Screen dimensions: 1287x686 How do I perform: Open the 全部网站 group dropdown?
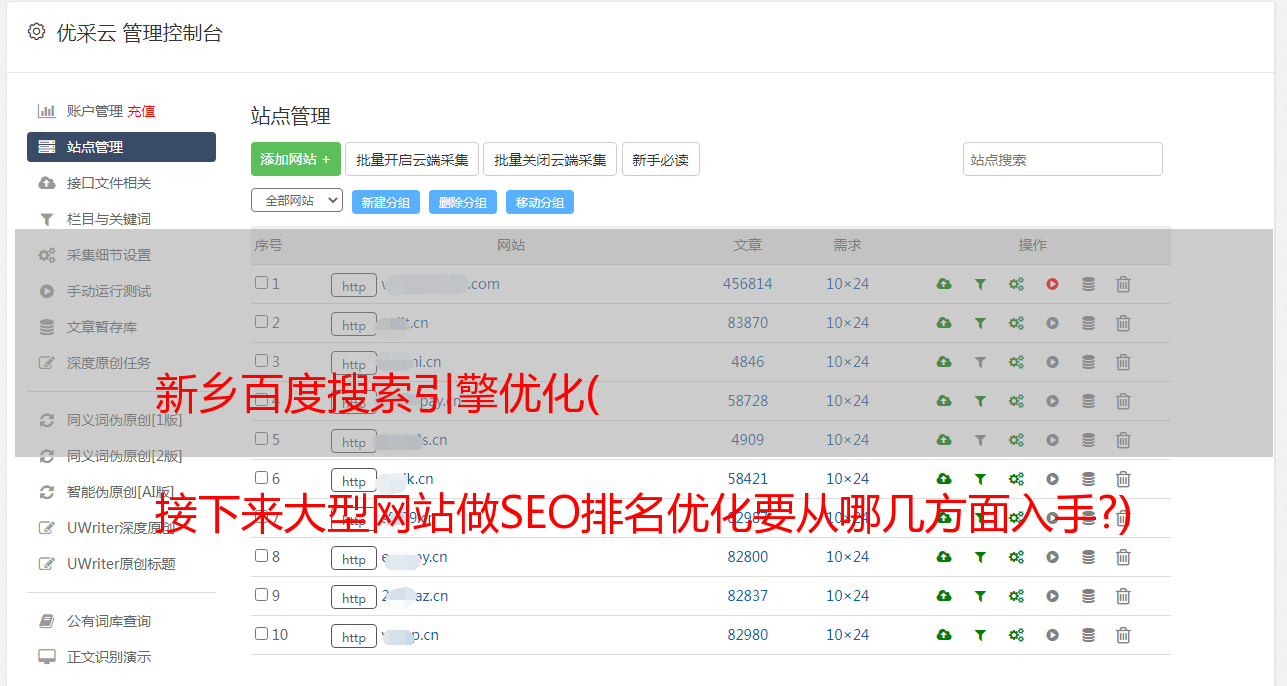click(297, 201)
